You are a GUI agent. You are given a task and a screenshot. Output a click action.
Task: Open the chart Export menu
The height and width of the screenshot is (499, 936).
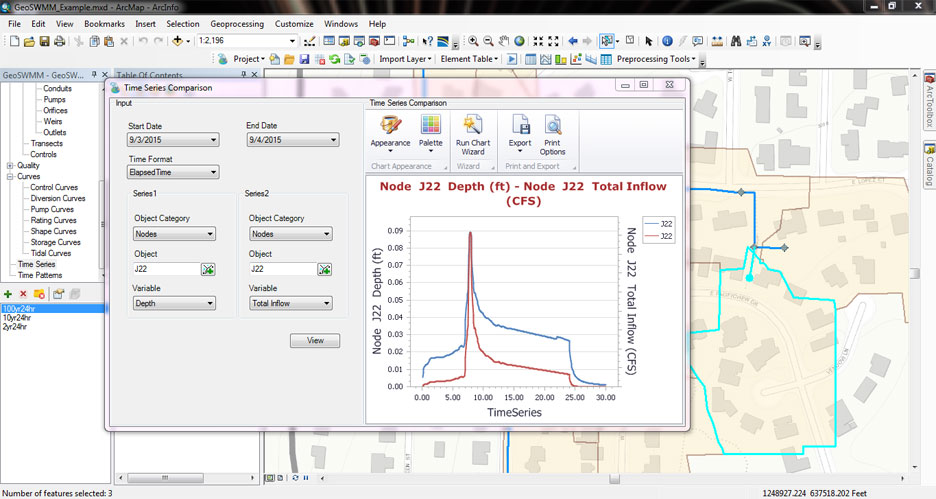click(520, 126)
